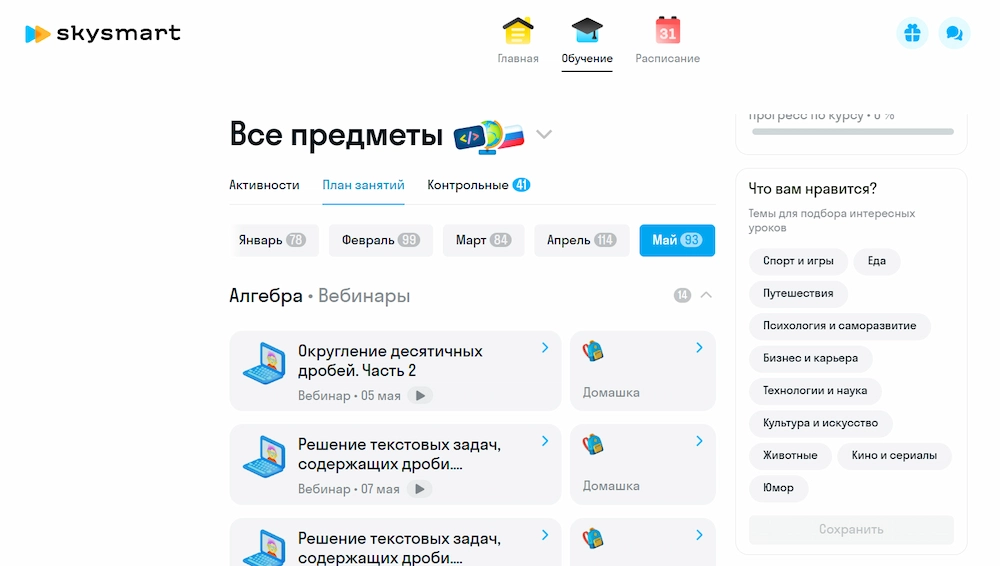Play the 05 мая webinar recording
This screenshot has width=1000, height=566.
pyautogui.click(x=420, y=396)
